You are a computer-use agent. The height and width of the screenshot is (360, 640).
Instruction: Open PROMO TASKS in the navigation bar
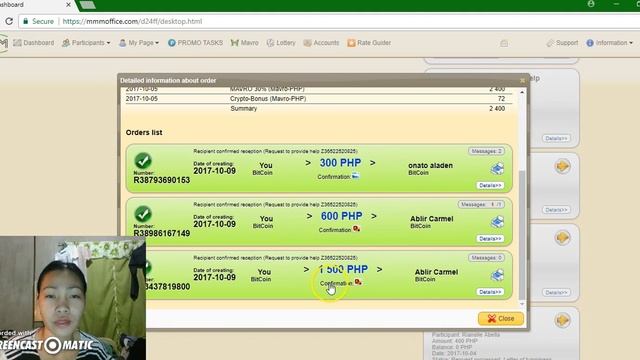point(195,43)
